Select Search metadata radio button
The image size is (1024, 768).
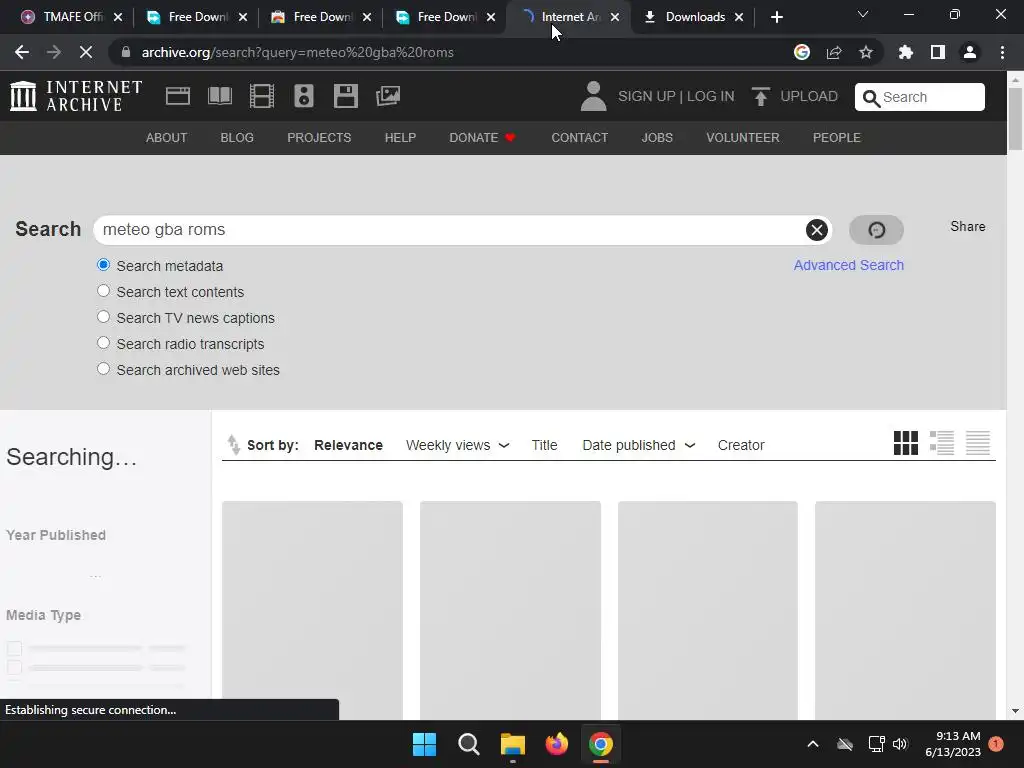click(103, 264)
